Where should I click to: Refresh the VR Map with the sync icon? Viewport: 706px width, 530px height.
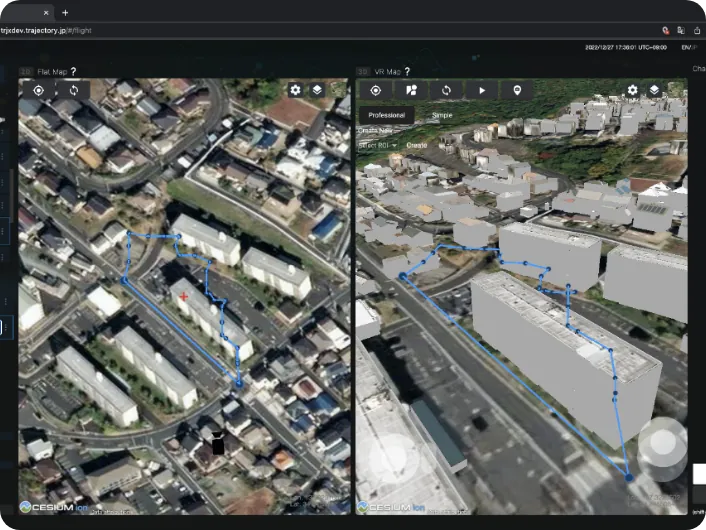pos(446,91)
